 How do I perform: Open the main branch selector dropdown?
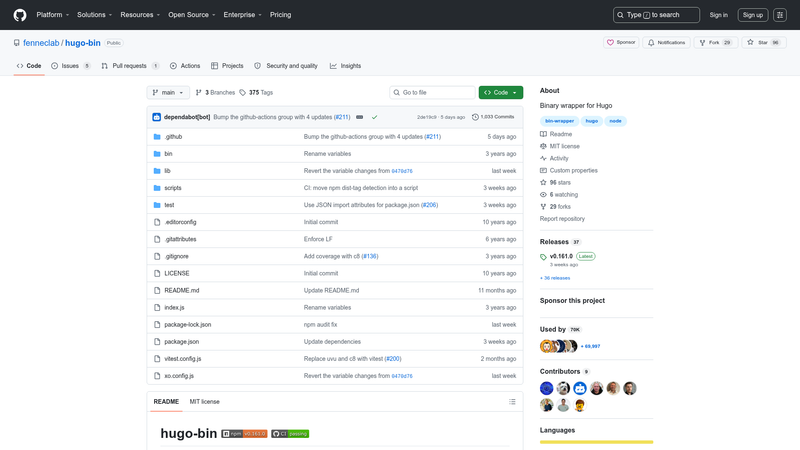[168, 92]
